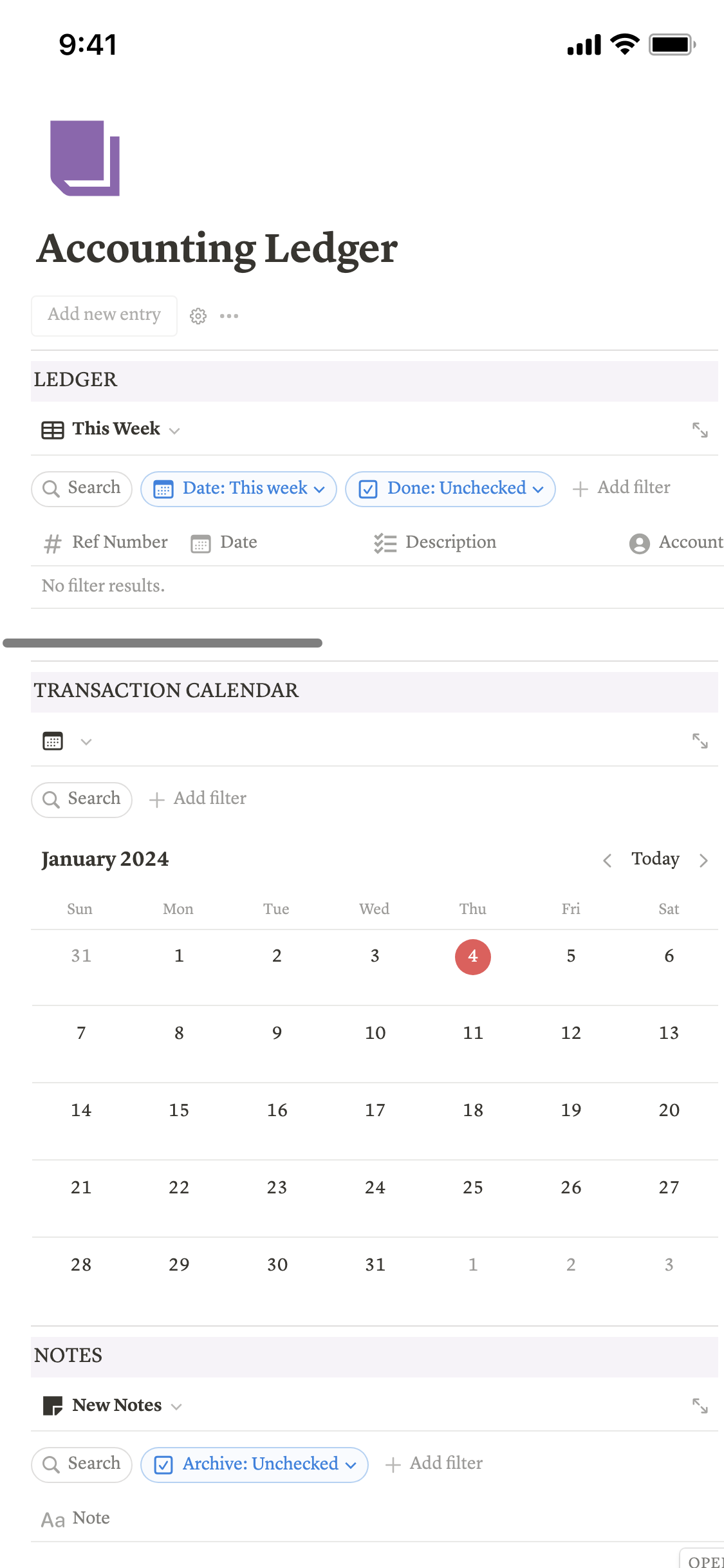Open the three-dot more options menu
The width and height of the screenshot is (724, 1568).
click(x=229, y=316)
